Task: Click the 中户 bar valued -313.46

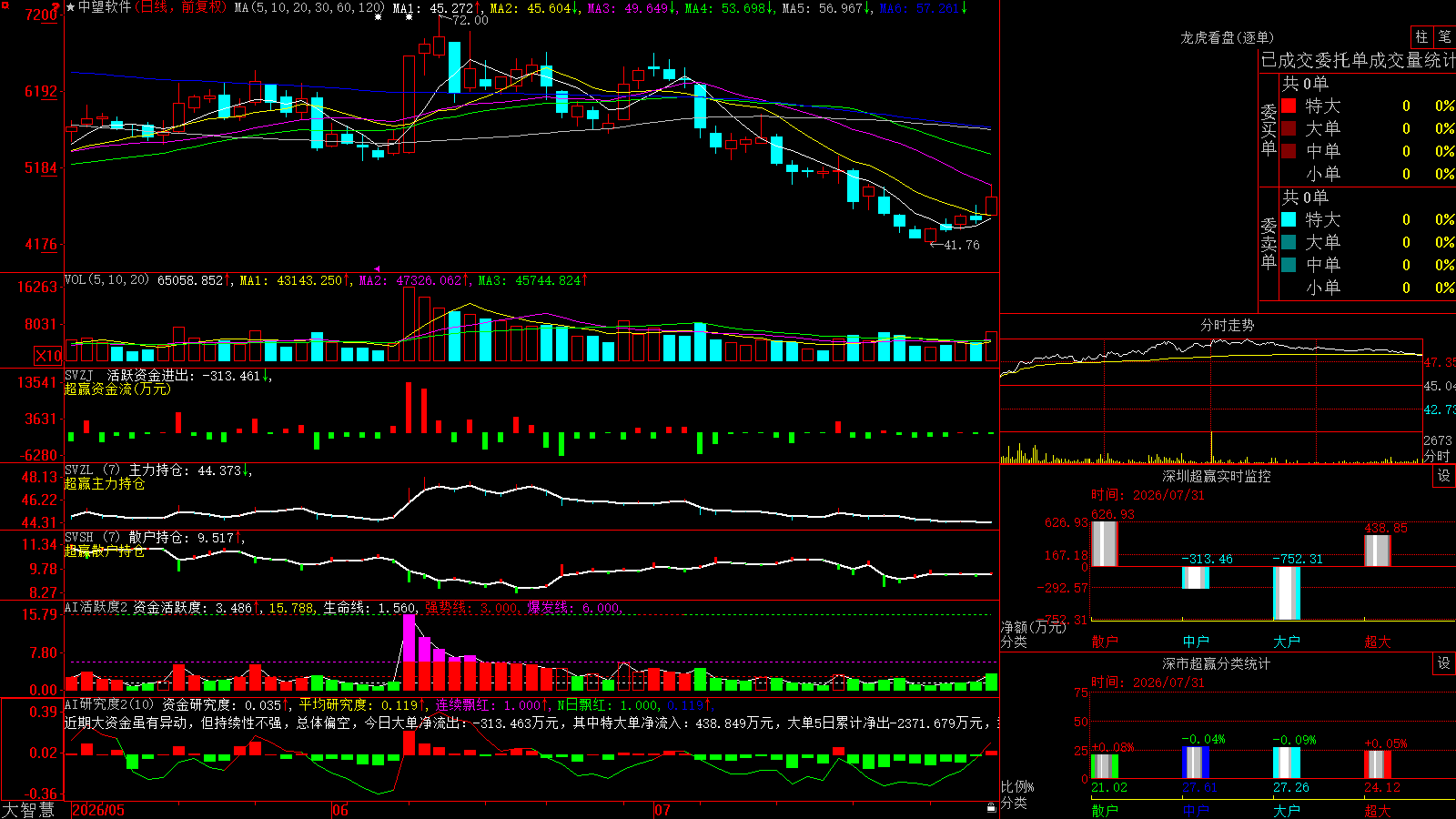Action: [1196, 578]
